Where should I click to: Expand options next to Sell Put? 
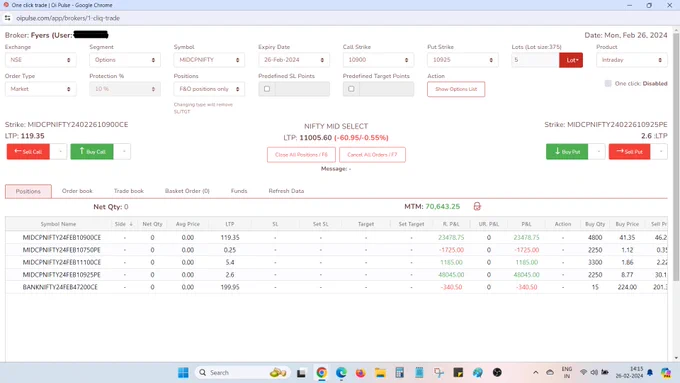coord(660,151)
